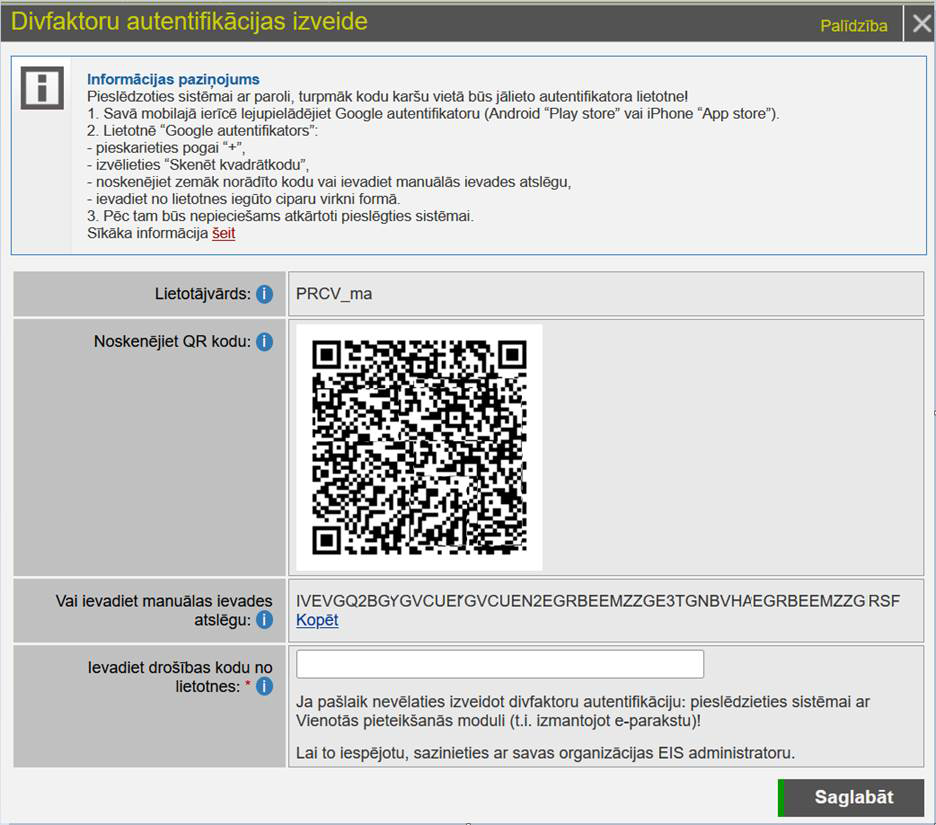Click Kopēt to copy the manual key
The width and height of the screenshot is (936, 825).
(317, 620)
